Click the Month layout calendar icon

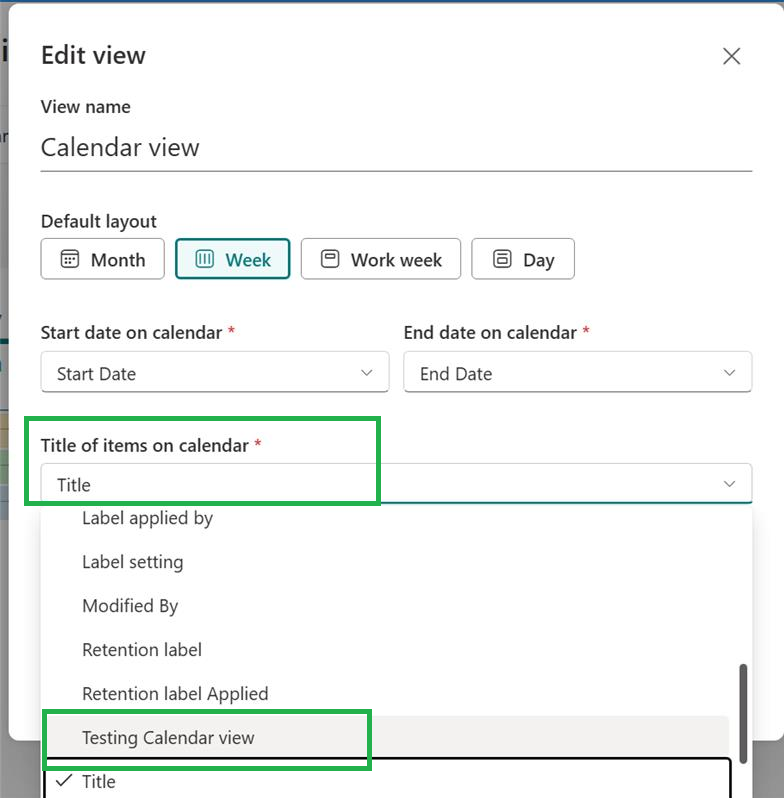[x=70, y=259]
